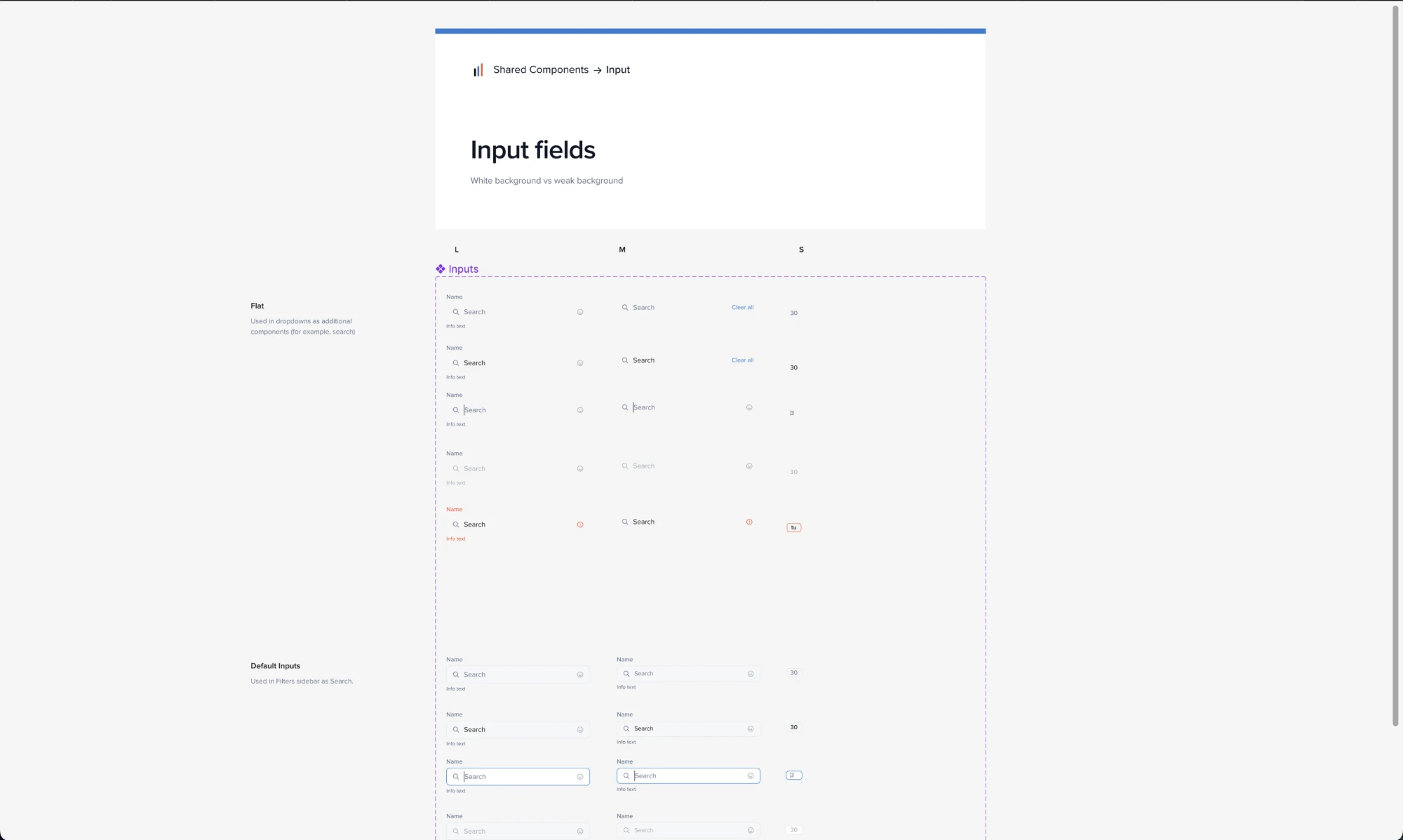Click the L column size header

click(x=457, y=250)
